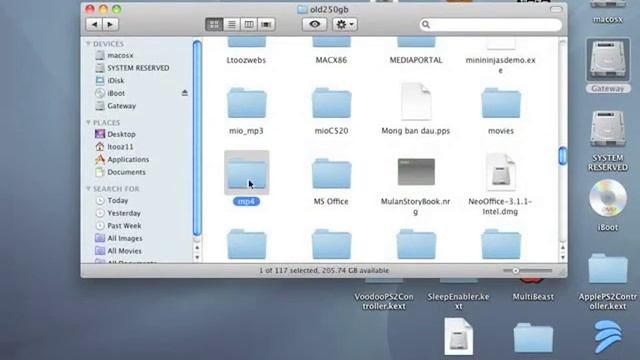Image resolution: width=640 pixels, height=360 pixels.
Task: Click the MACX86 folder label
Action: coord(331,60)
